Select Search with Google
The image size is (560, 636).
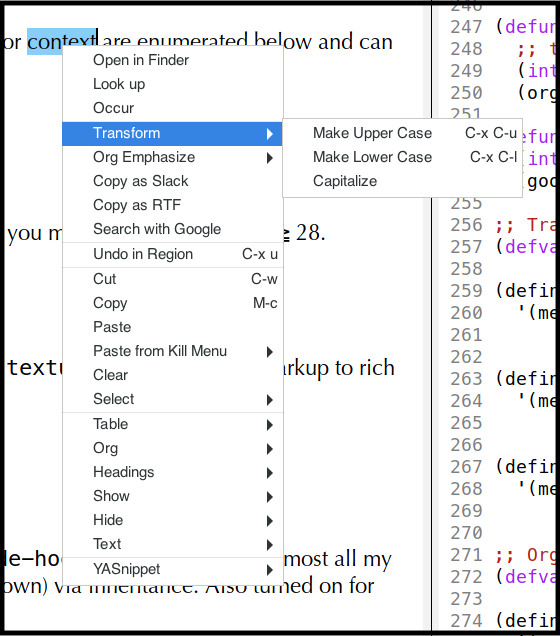172,229
